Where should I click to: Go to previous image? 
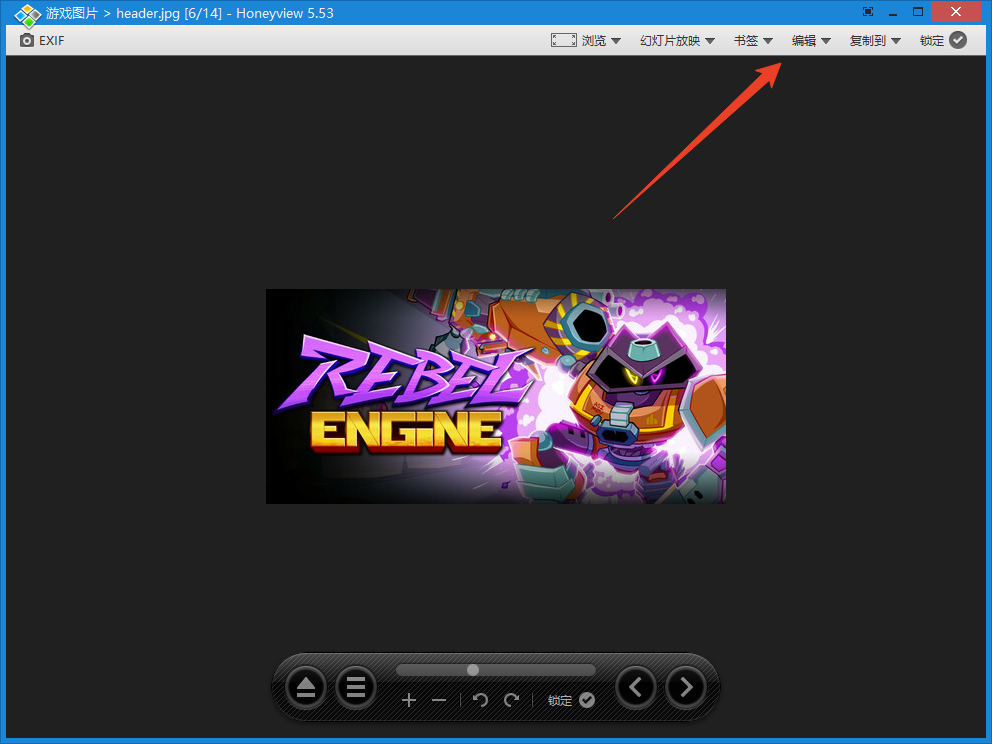(636, 687)
